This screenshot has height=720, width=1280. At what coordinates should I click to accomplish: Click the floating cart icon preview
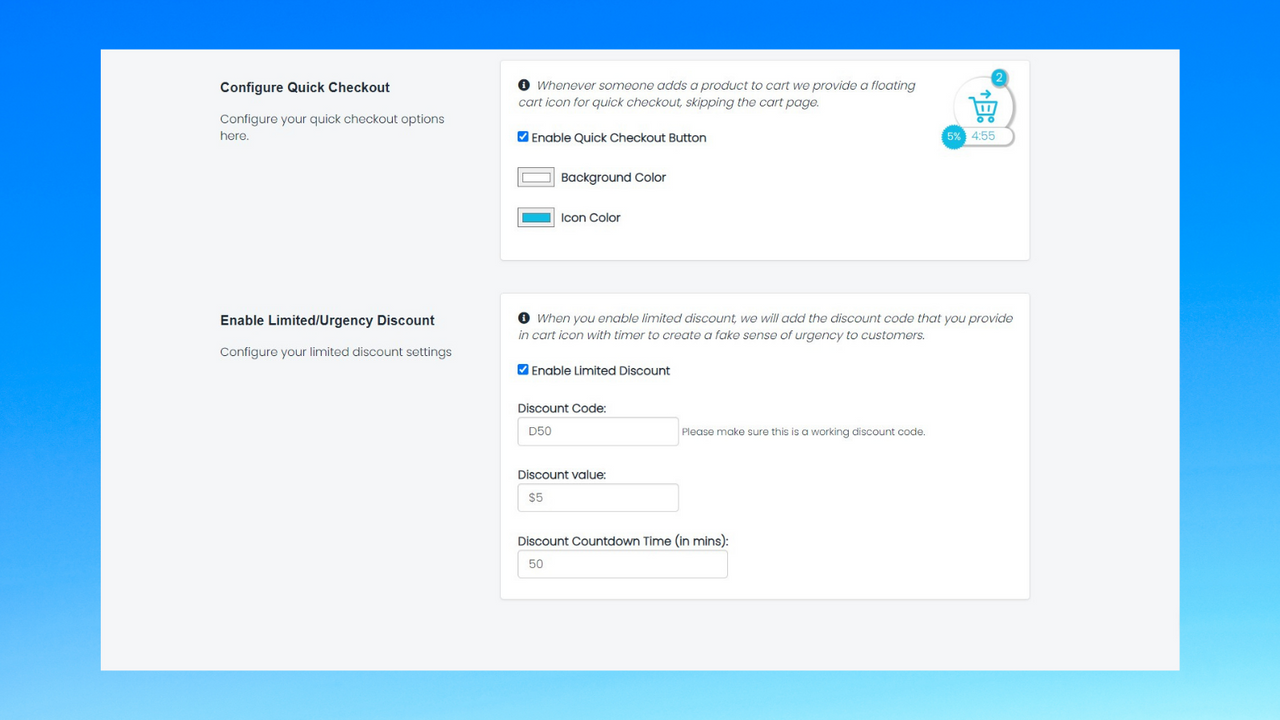pyautogui.click(x=983, y=105)
